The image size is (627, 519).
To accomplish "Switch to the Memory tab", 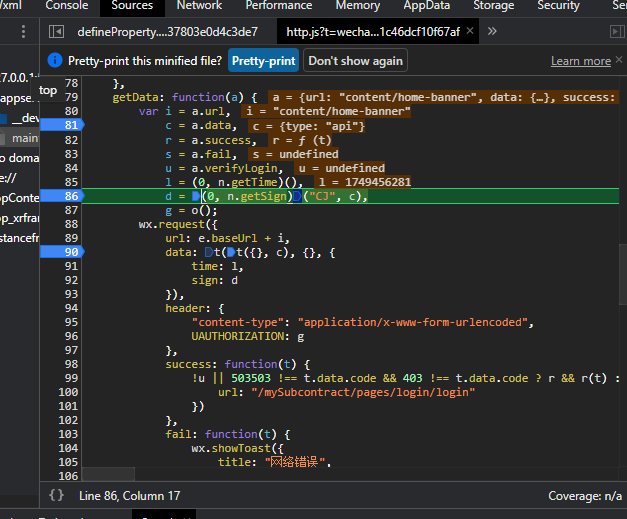I will pyautogui.click(x=358, y=6).
